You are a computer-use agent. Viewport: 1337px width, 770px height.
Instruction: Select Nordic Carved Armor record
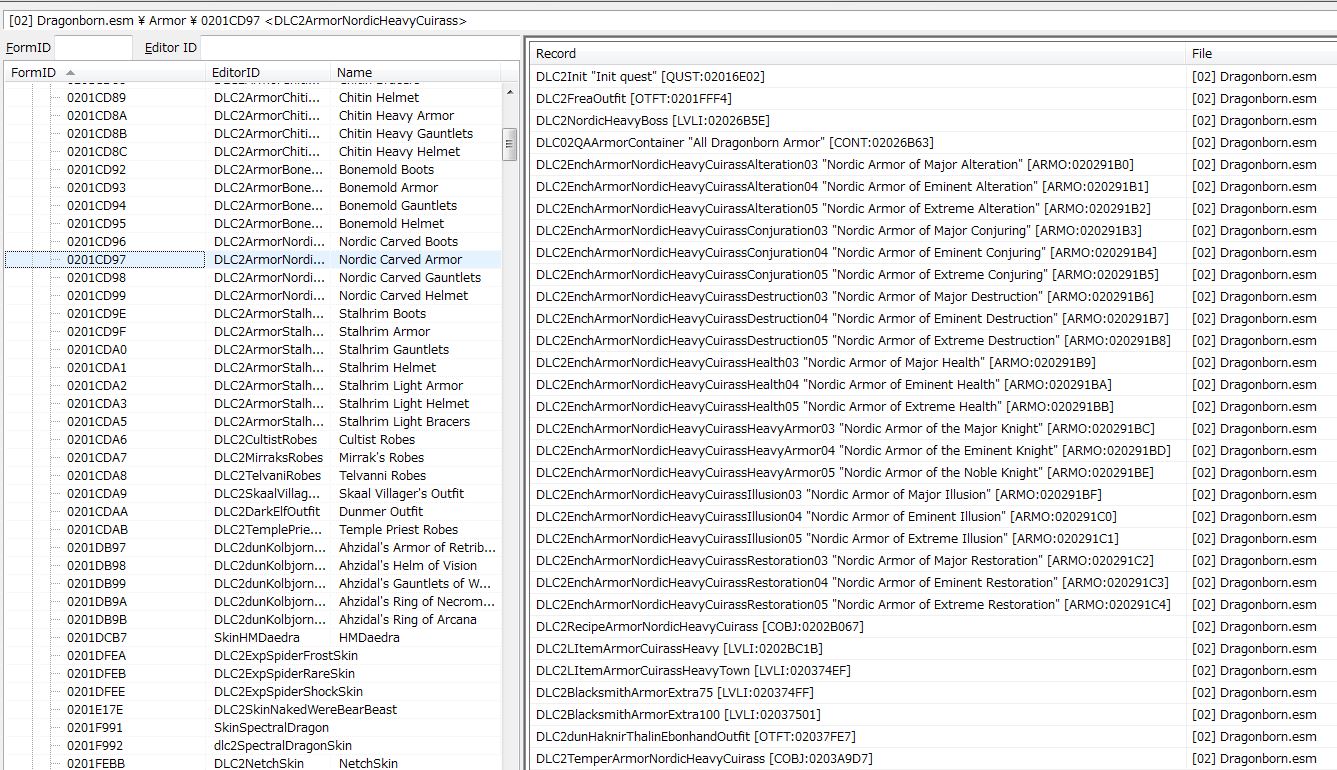click(x=253, y=260)
